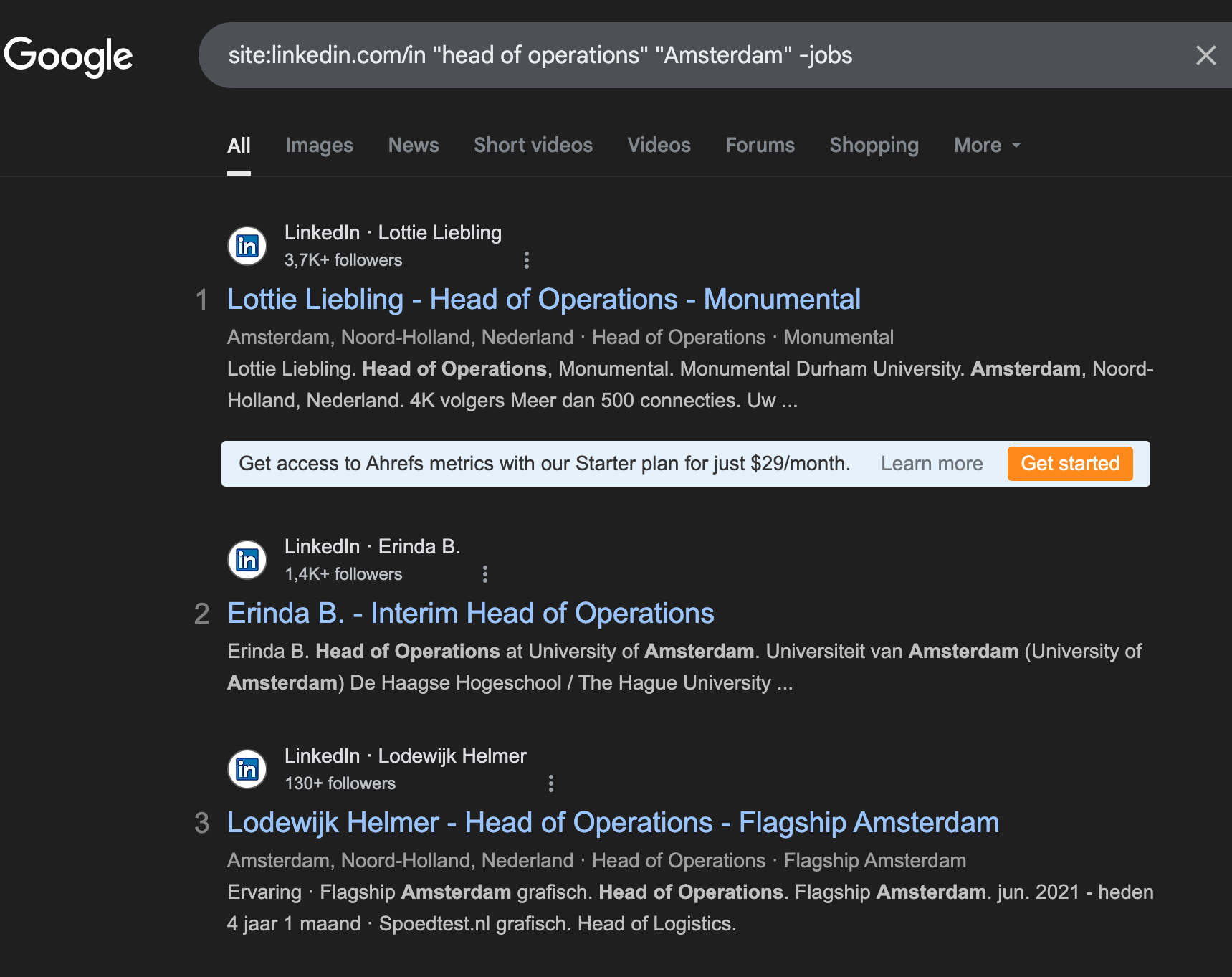The width and height of the screenshot is (1232, 977).
Task: Clear the search query with the X icon
Action: point(1206,55)
